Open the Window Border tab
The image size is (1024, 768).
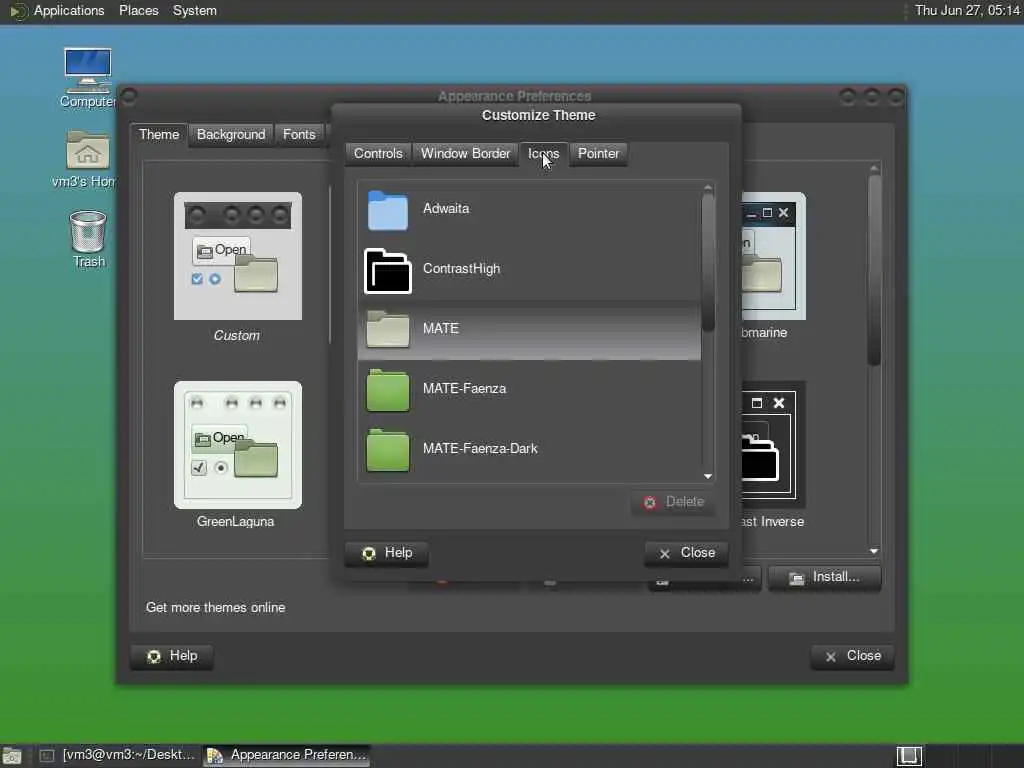point(465,153)
